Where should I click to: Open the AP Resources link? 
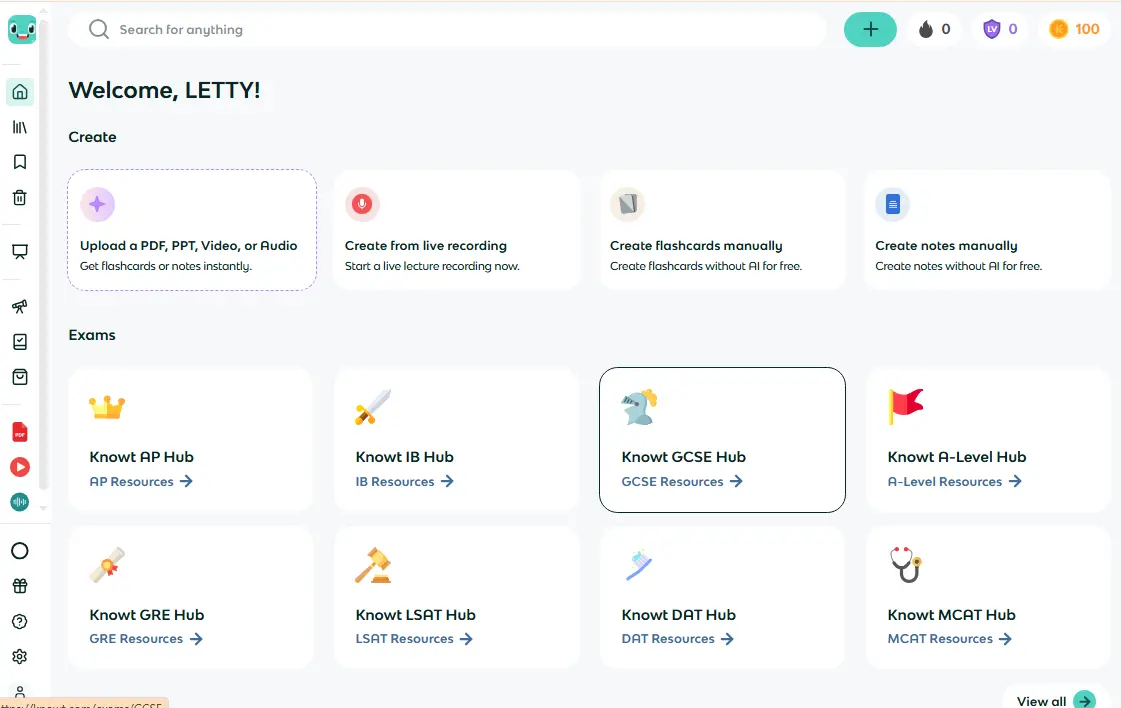click(x=141, y=481)
